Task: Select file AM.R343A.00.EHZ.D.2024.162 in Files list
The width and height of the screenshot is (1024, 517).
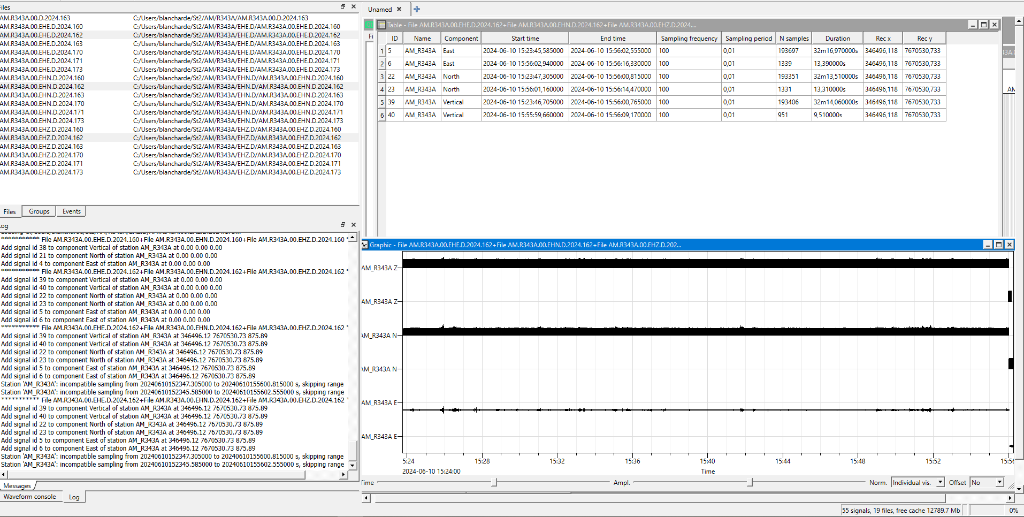Action: [42, 137]
